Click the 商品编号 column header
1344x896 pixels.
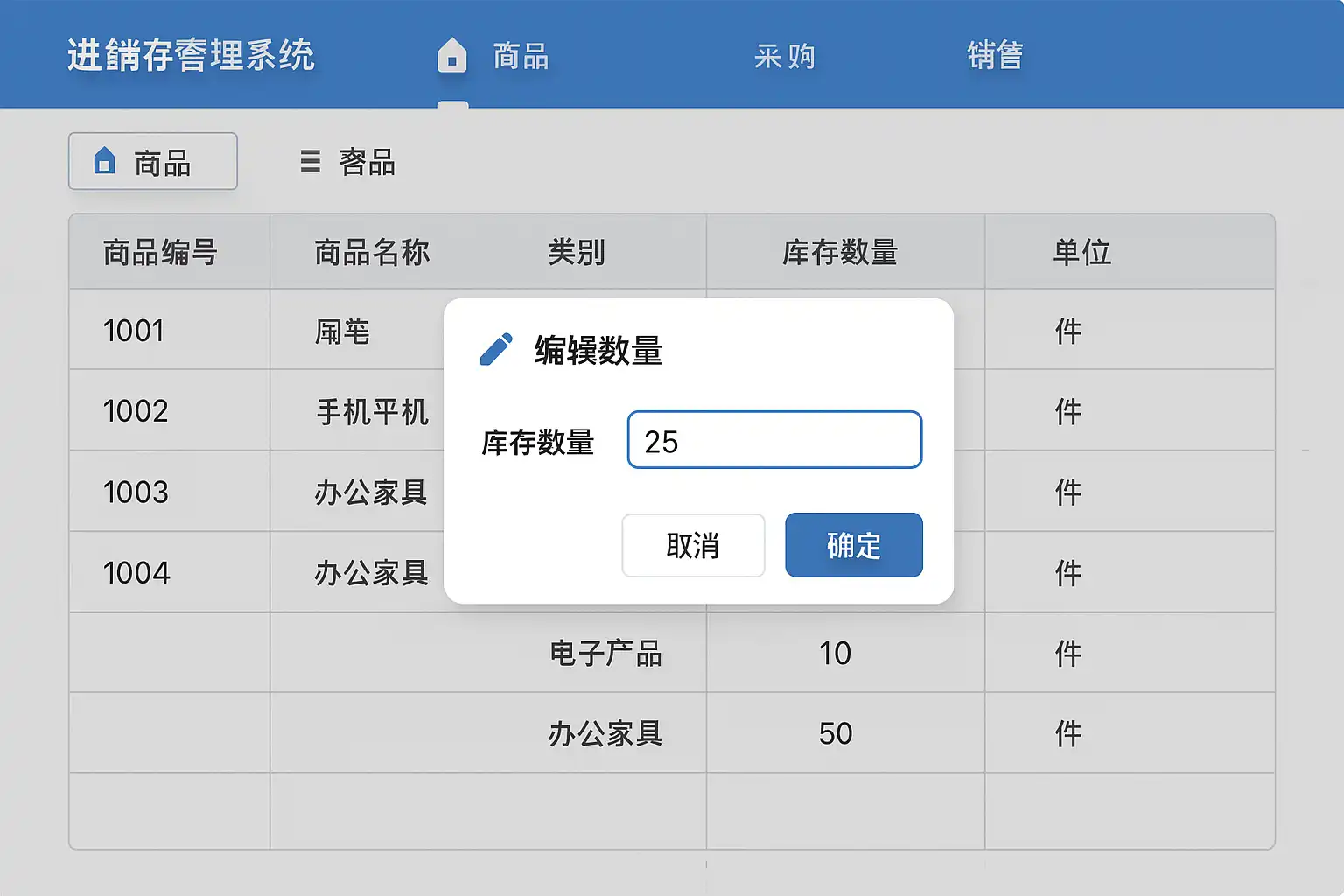click(160, 253)
